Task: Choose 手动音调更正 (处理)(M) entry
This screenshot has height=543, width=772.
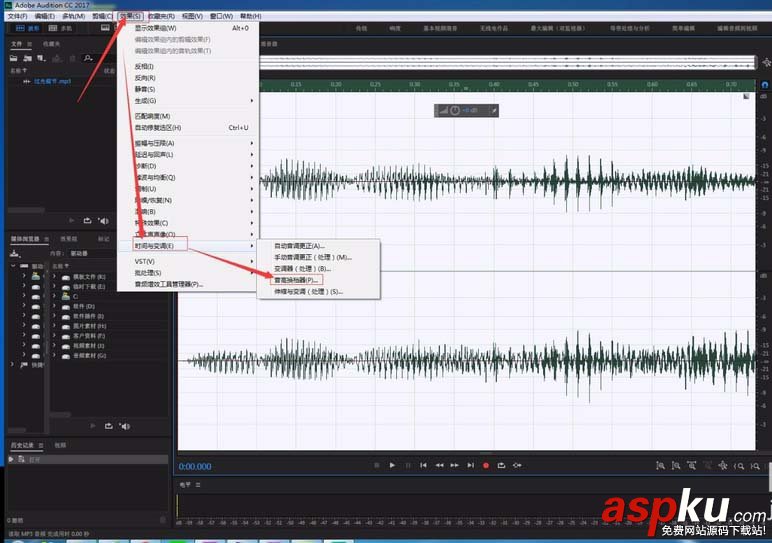Action: [x=319, y=257]
